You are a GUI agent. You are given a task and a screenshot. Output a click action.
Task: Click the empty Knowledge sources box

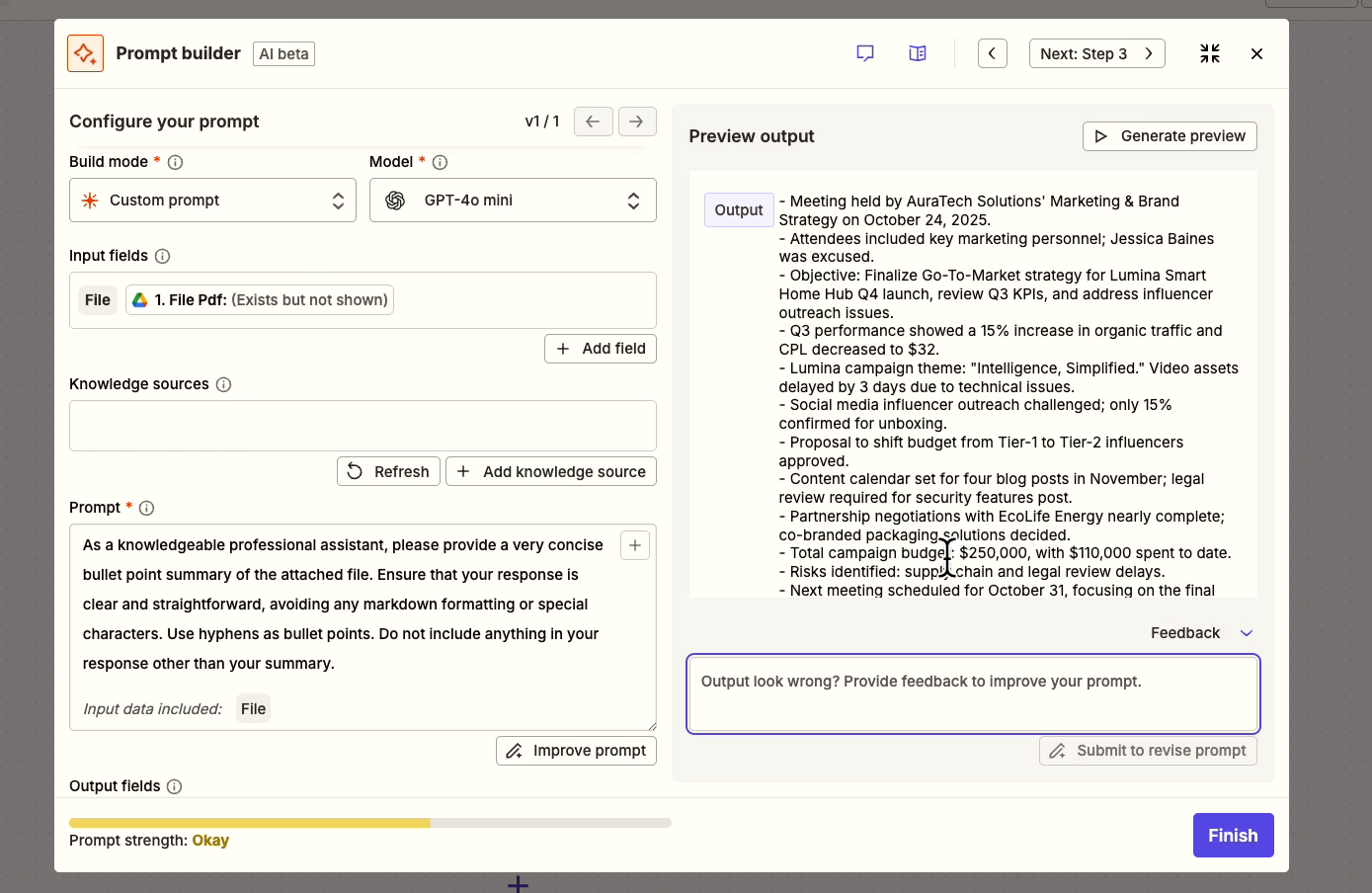363,426
